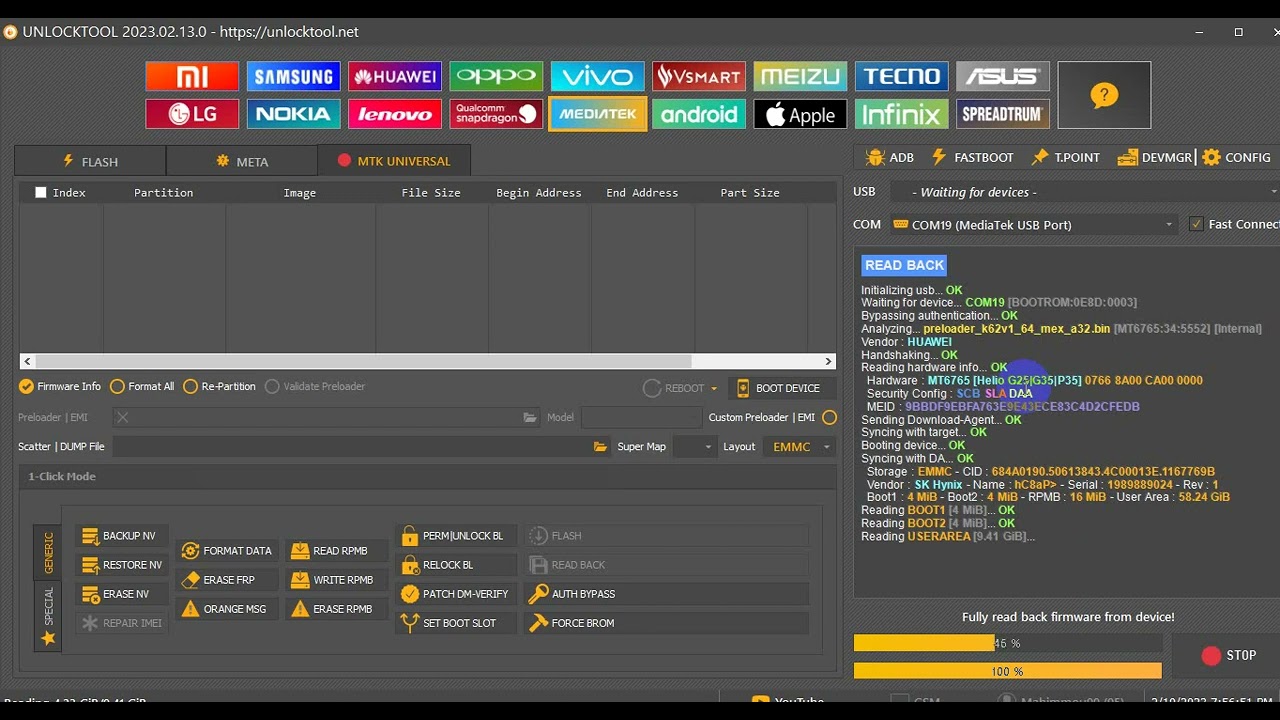This screenshot has height=720, width=1280.
Task: Open the help question mark tile
Action: [1104, 95]
